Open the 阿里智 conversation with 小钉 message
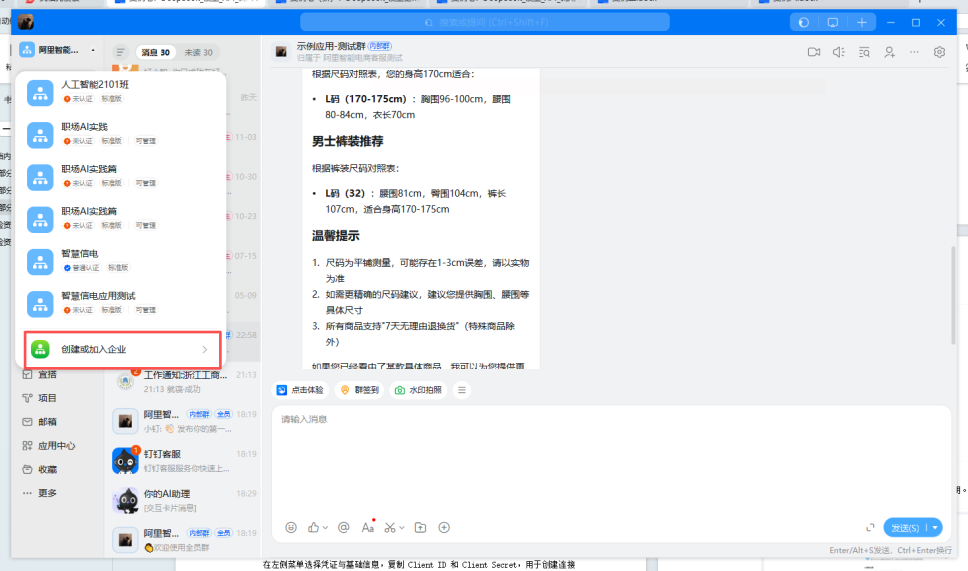Screen dimensions: 968x571 183,421
